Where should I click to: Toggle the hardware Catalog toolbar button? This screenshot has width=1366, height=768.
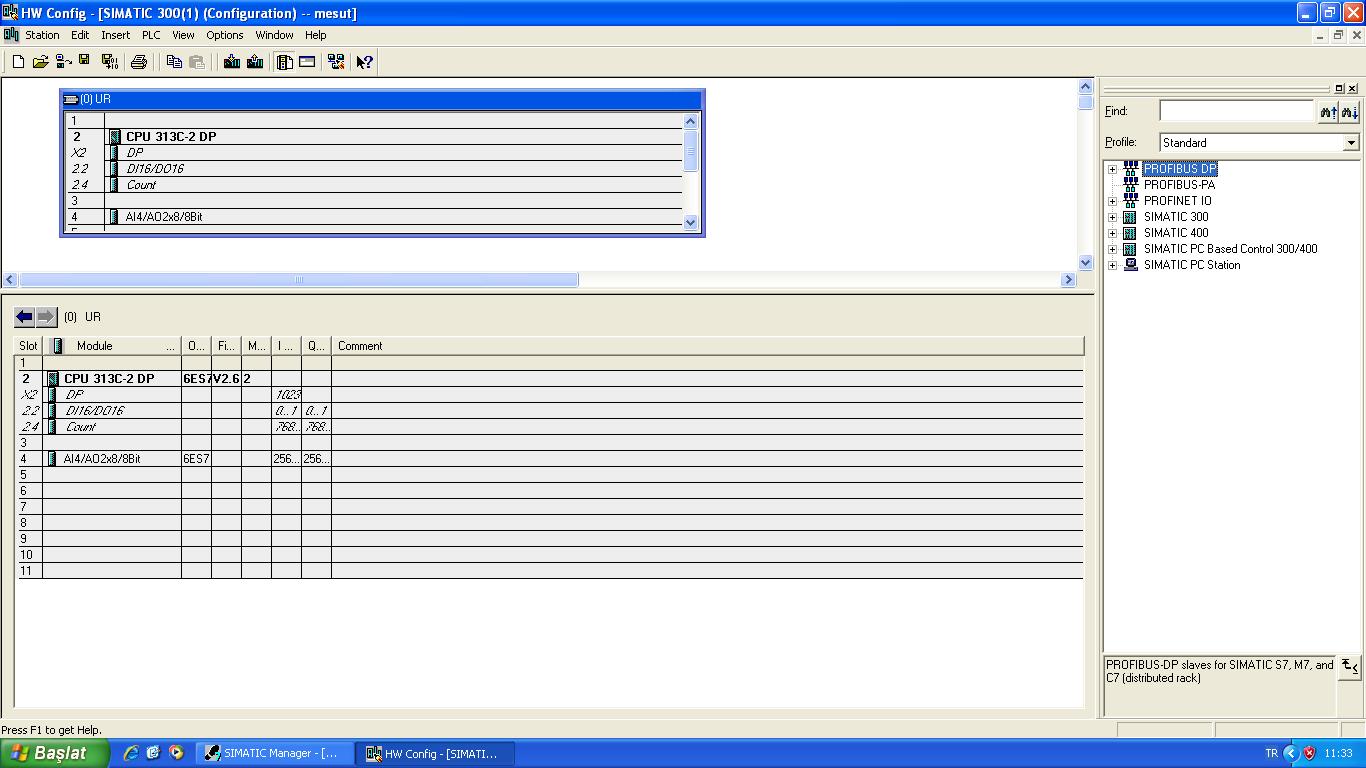click(x=285, y=62)
